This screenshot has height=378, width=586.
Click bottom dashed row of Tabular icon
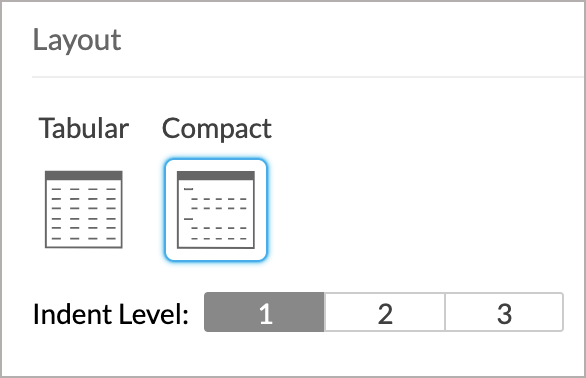tap(84, 238)
